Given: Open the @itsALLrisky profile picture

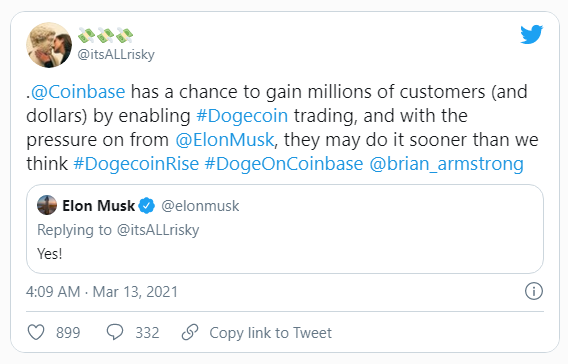Looking at the screenshot, I should coord(49,45).
